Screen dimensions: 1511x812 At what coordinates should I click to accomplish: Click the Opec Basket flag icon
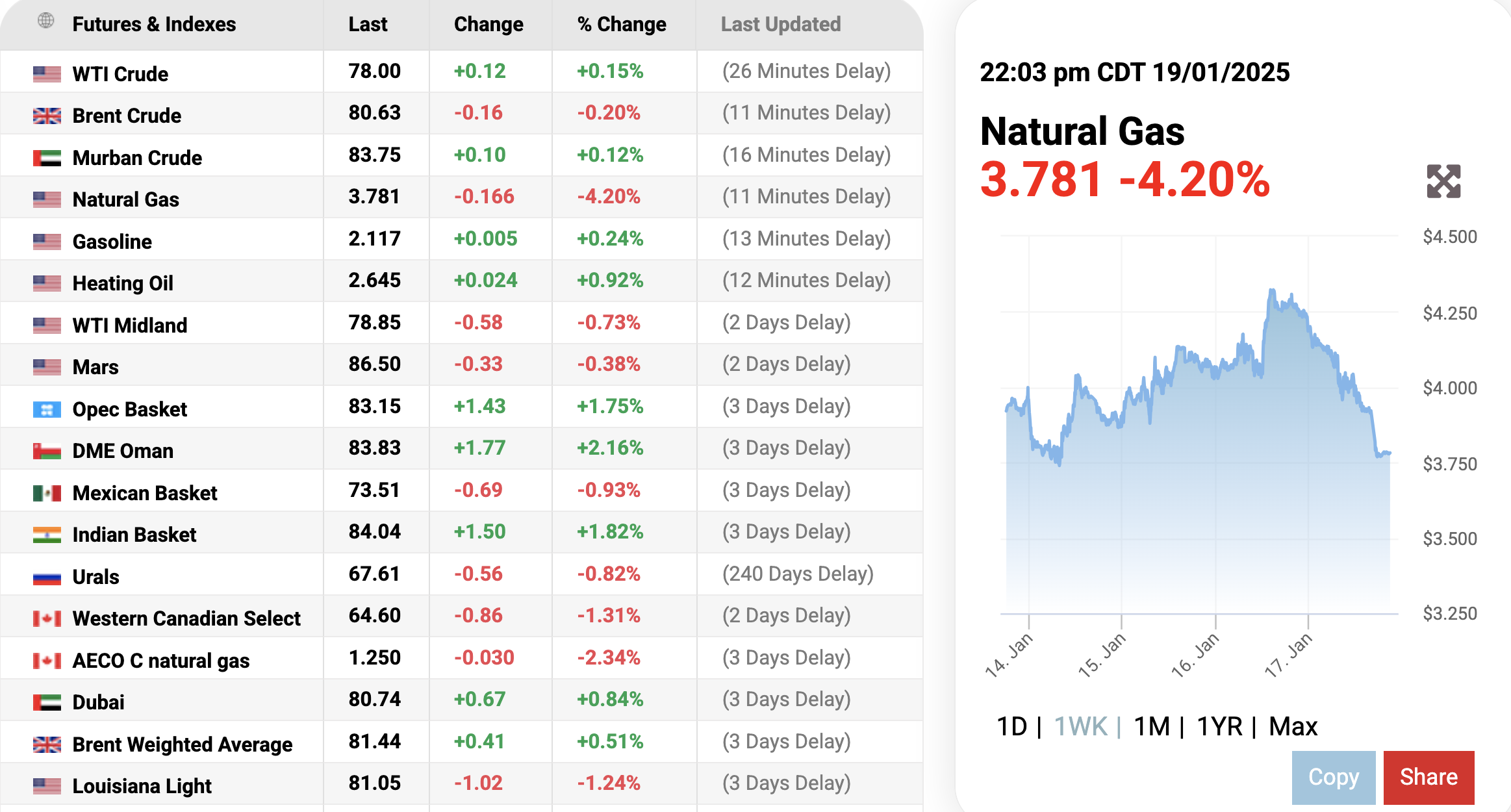pos(47,409)
